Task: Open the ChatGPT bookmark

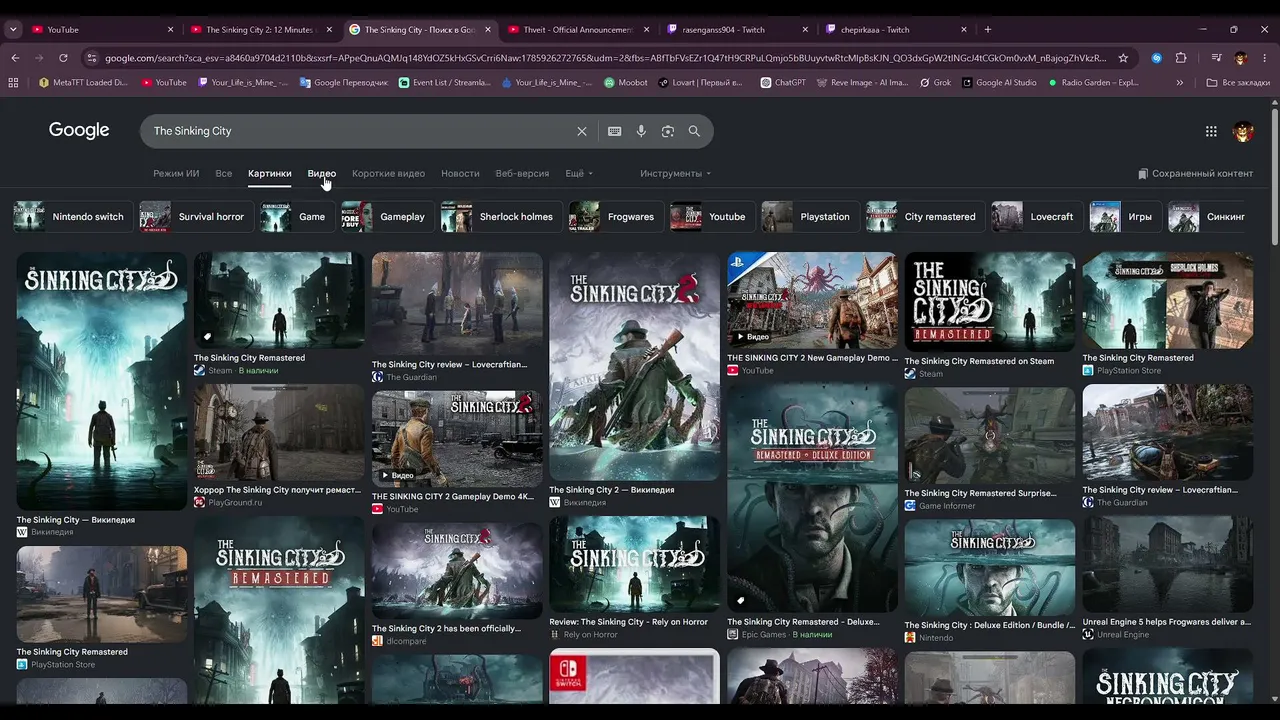Action: click(x=782, y=83)
